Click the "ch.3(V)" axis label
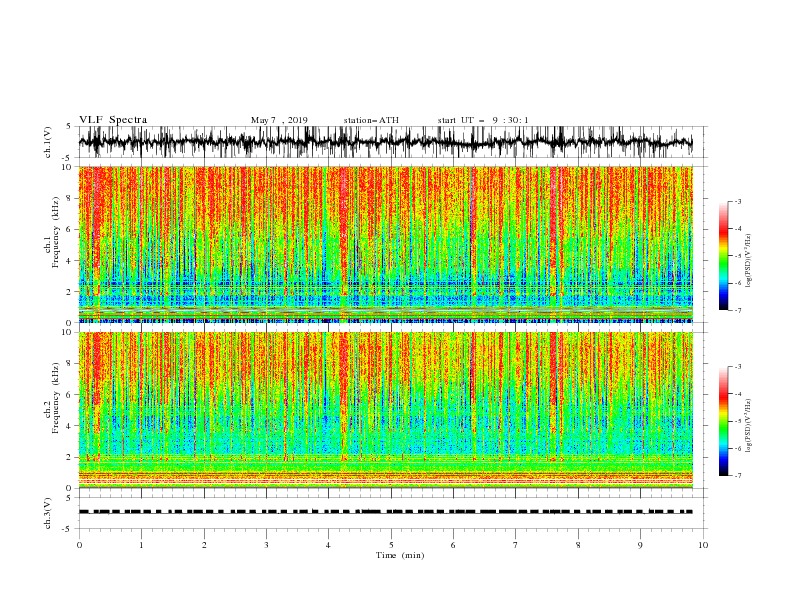The image size is (792, 612). click(x=48, y=513)
